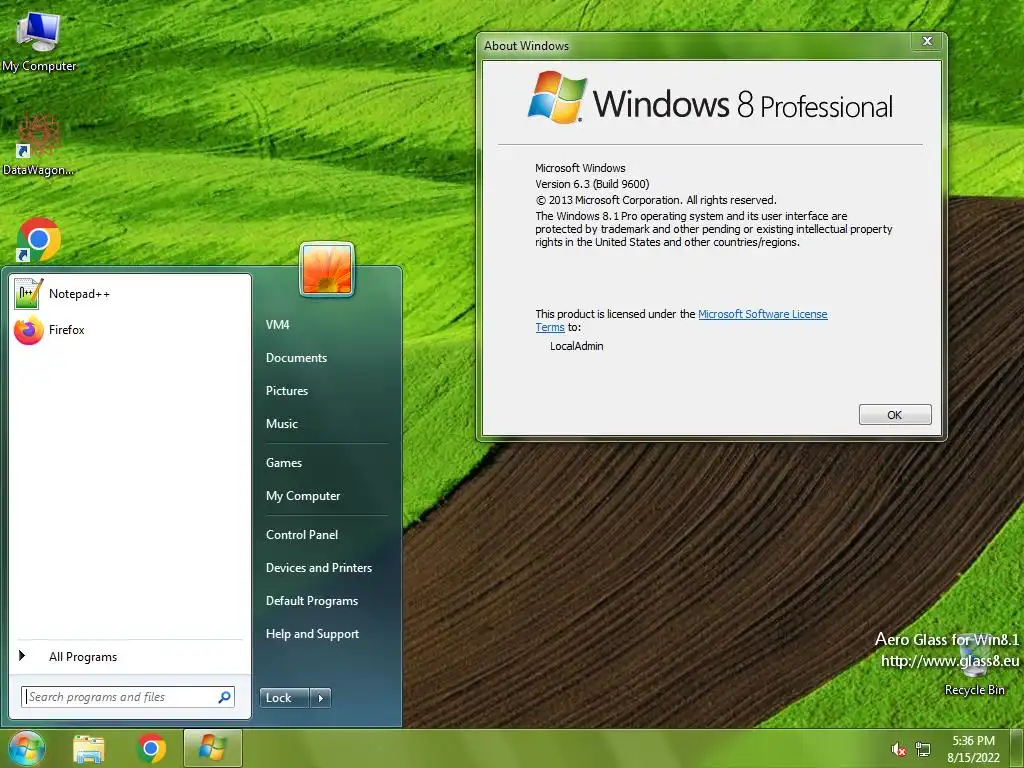
Task: Open File Explorer from the taskbar
Action: coord(89,749)
